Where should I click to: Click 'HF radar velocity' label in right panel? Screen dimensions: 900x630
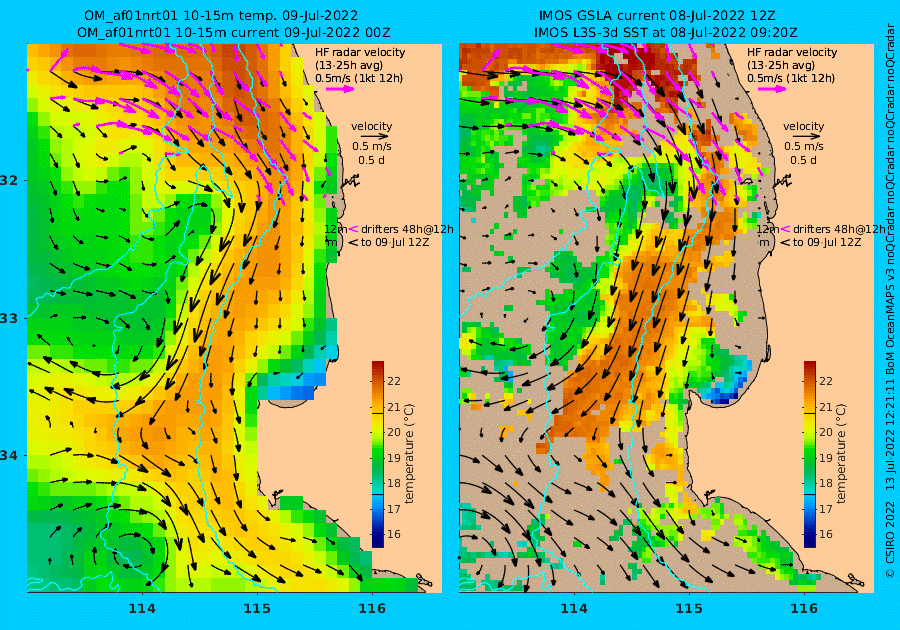click(792, 52)
